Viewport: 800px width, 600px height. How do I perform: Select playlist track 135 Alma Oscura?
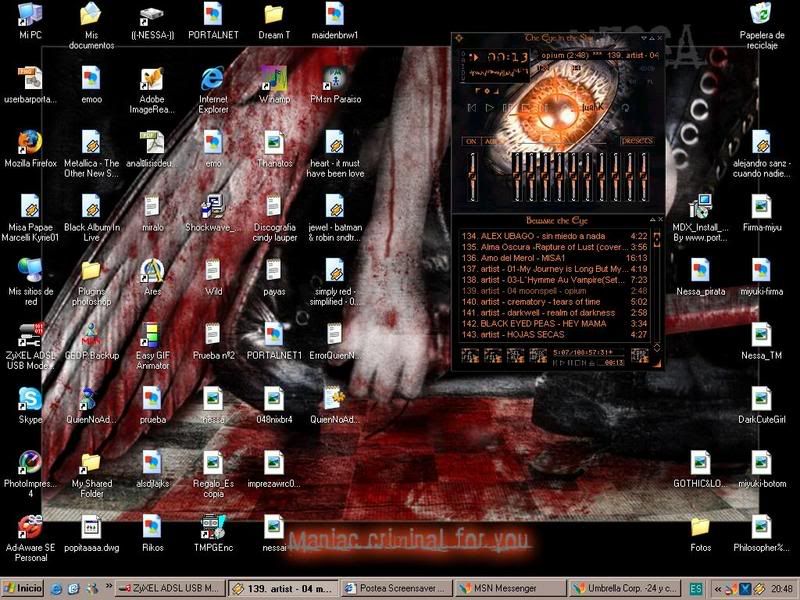[554, 247]
